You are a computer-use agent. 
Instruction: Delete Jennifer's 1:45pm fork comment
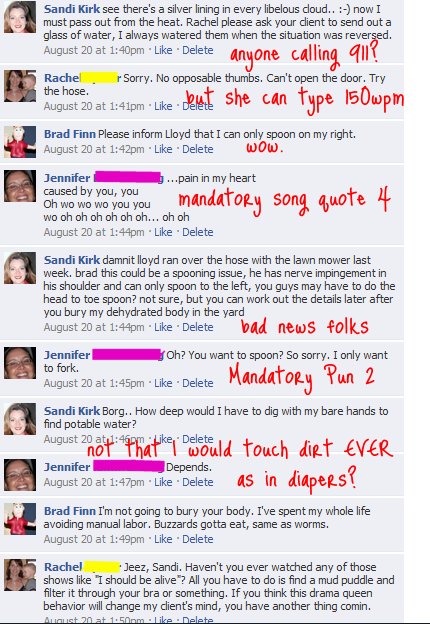(x=198, y=383)
